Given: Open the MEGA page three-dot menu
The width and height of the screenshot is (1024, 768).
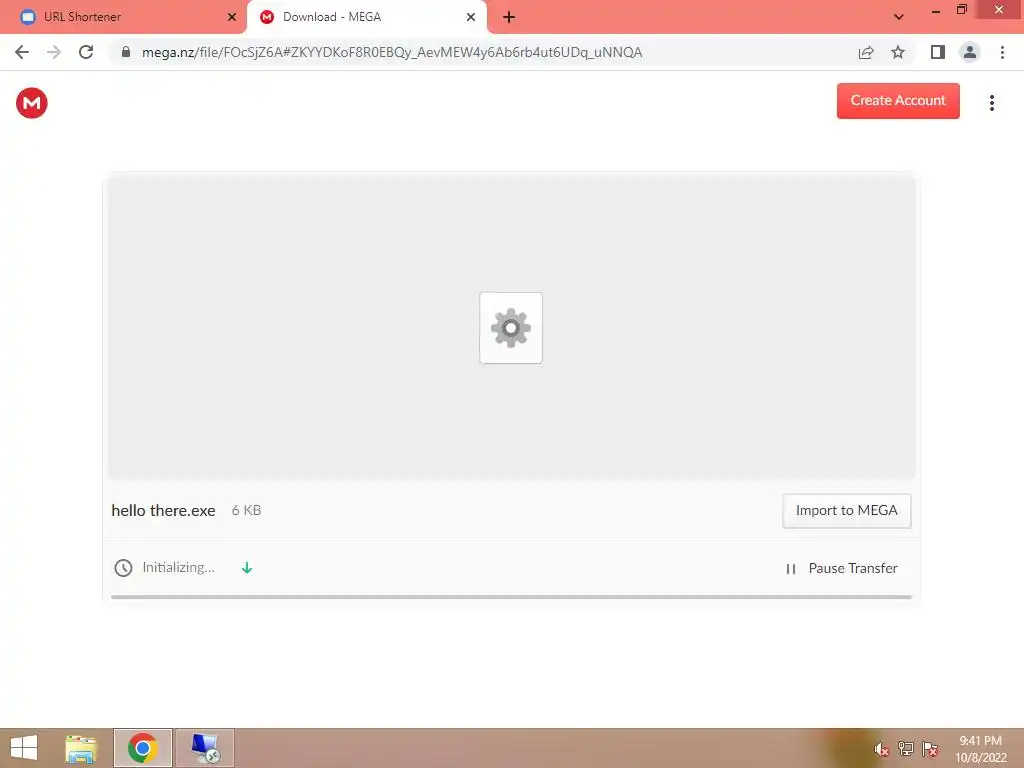Looking at the screenshot, I should point(991,103).
